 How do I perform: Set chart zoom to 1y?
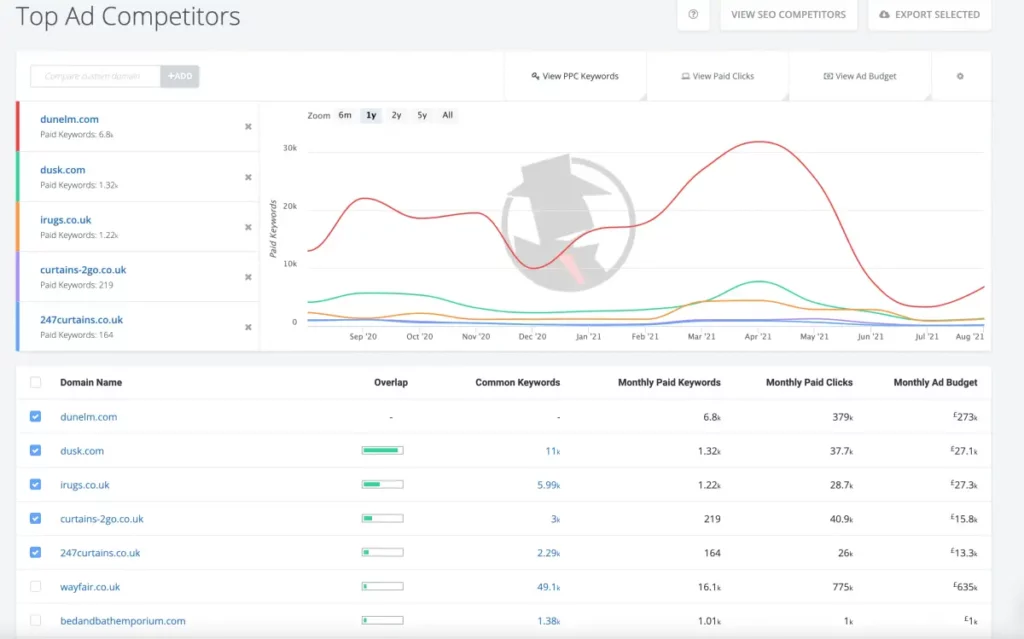pyautogui.click(x=371, y=115)
